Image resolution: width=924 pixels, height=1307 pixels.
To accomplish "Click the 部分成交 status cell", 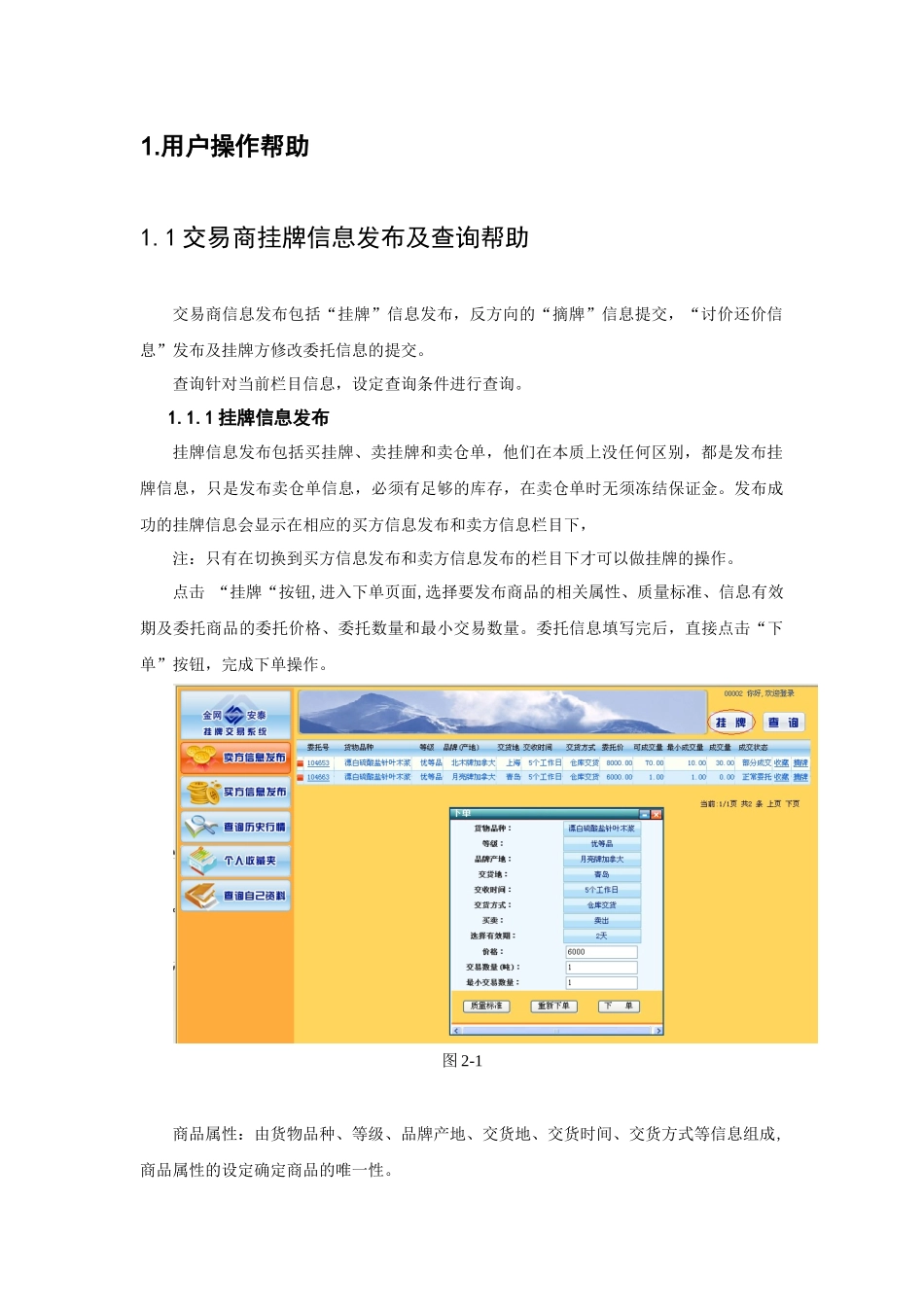I will [757, 763].
